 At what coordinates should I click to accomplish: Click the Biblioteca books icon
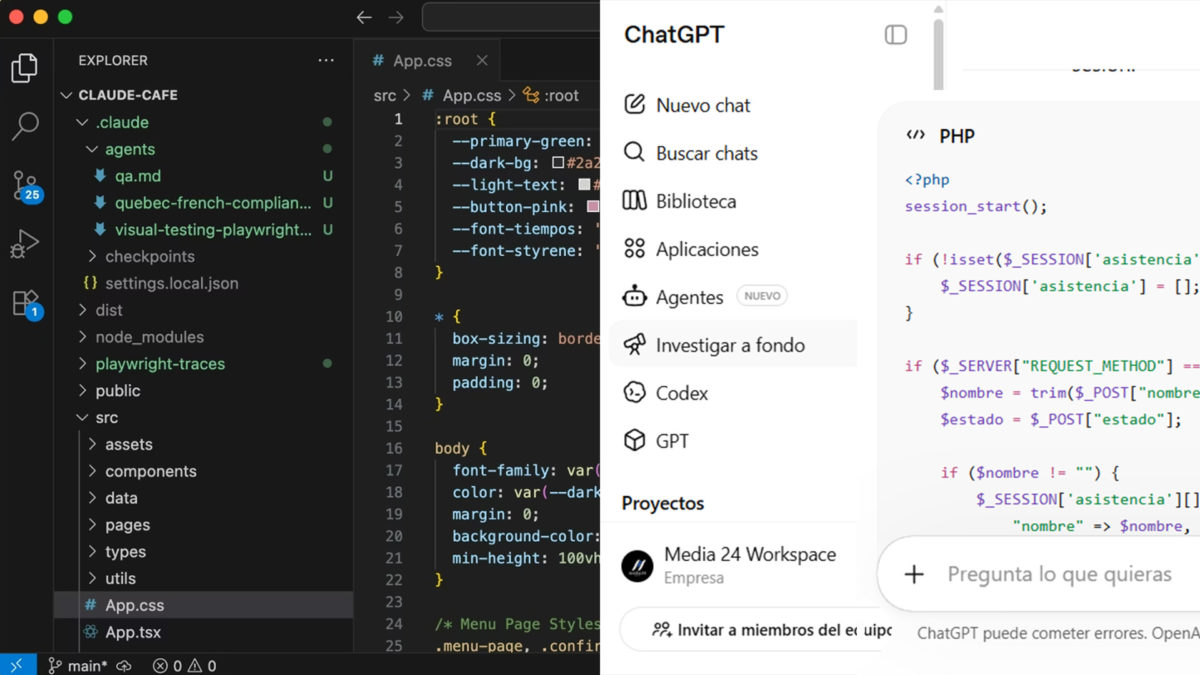[634, 200]
